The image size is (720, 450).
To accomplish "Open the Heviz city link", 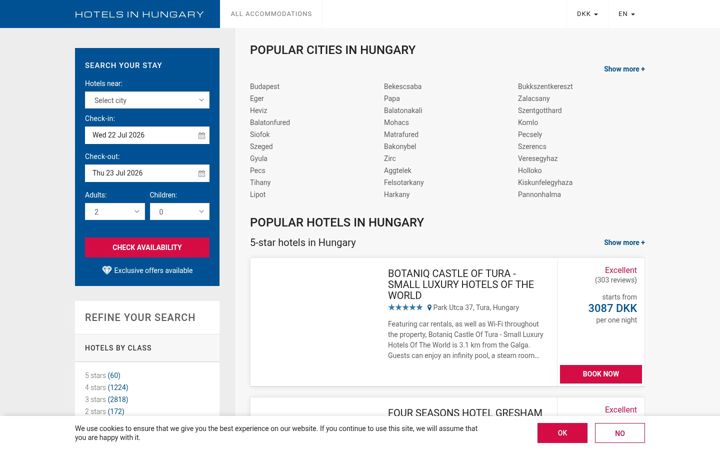I will click(x=259, y=110).
